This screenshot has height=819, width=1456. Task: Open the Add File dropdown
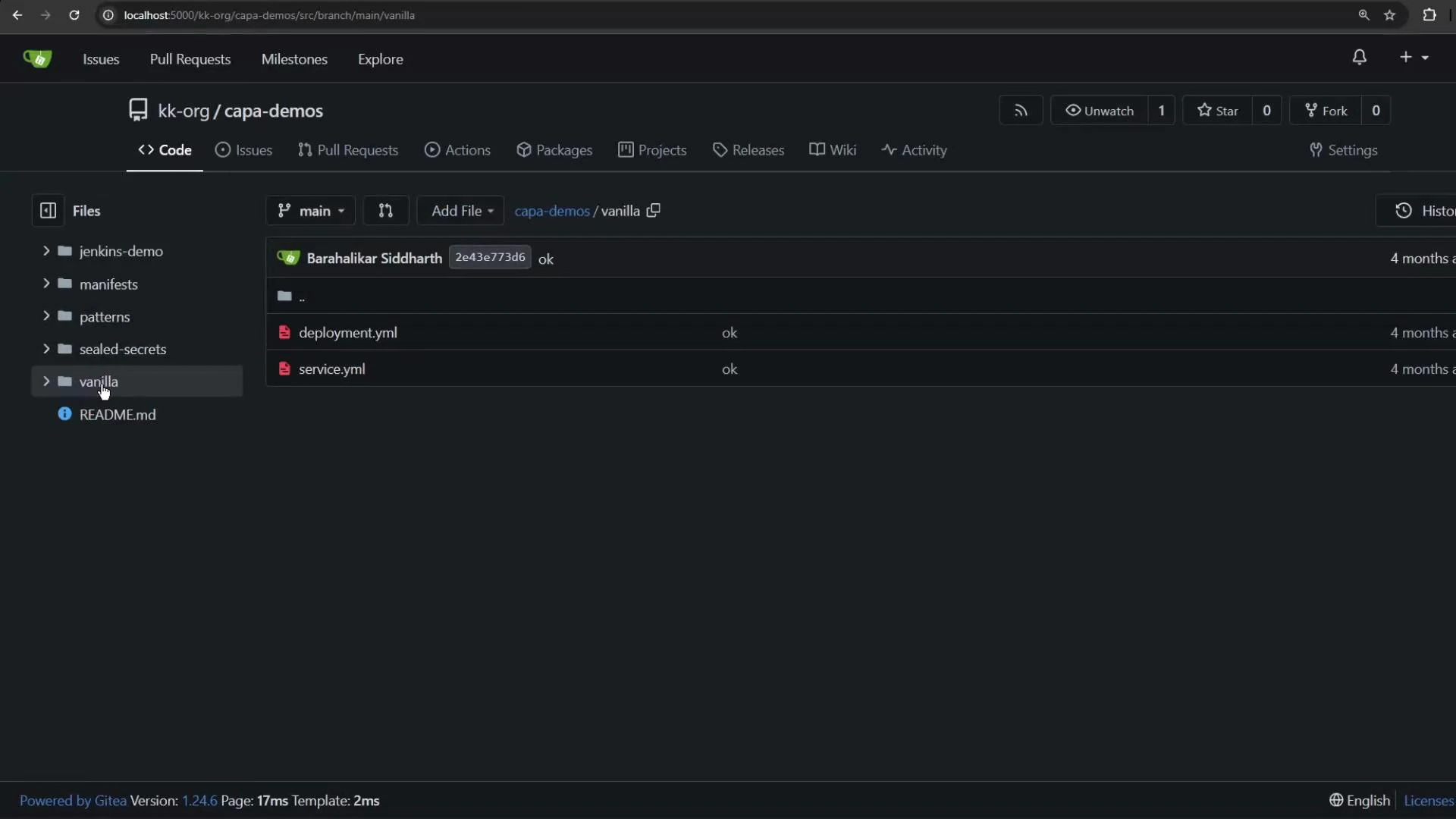pos(460,211)
